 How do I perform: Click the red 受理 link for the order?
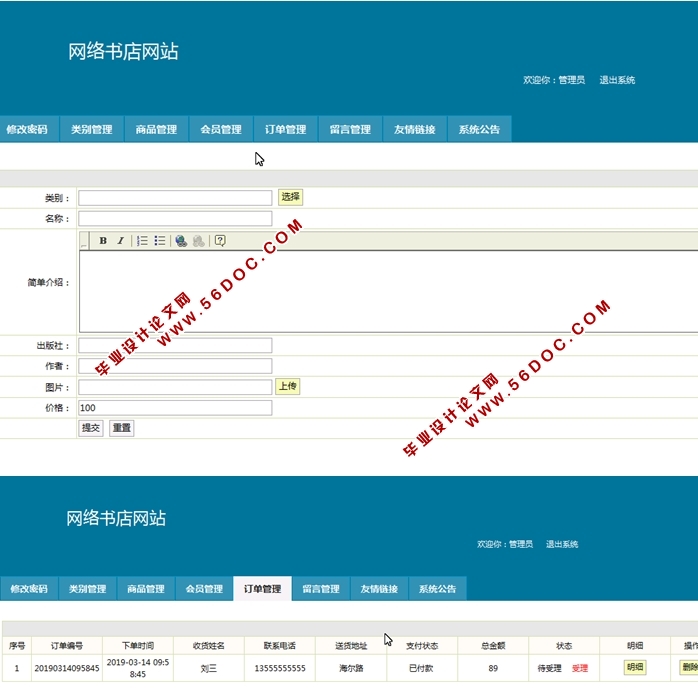point(580,668)
